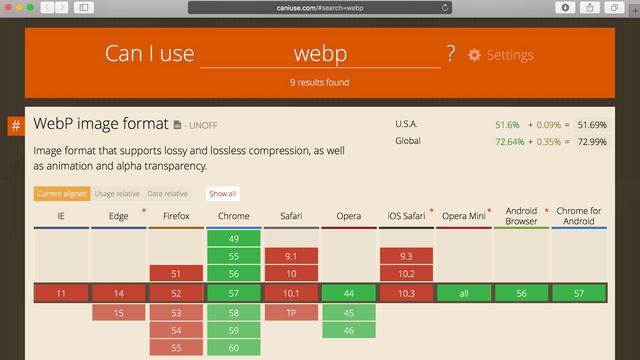This screenshot has height=360, width=640.
Task: Click the Show all button
Action: [222, 193]
